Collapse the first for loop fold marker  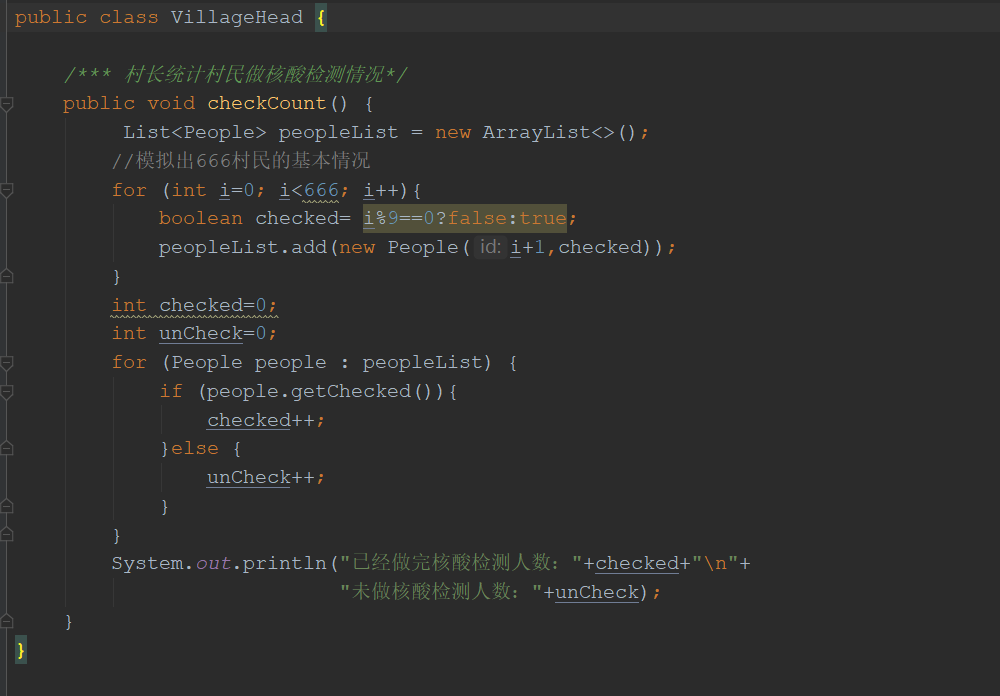[7, 189]
